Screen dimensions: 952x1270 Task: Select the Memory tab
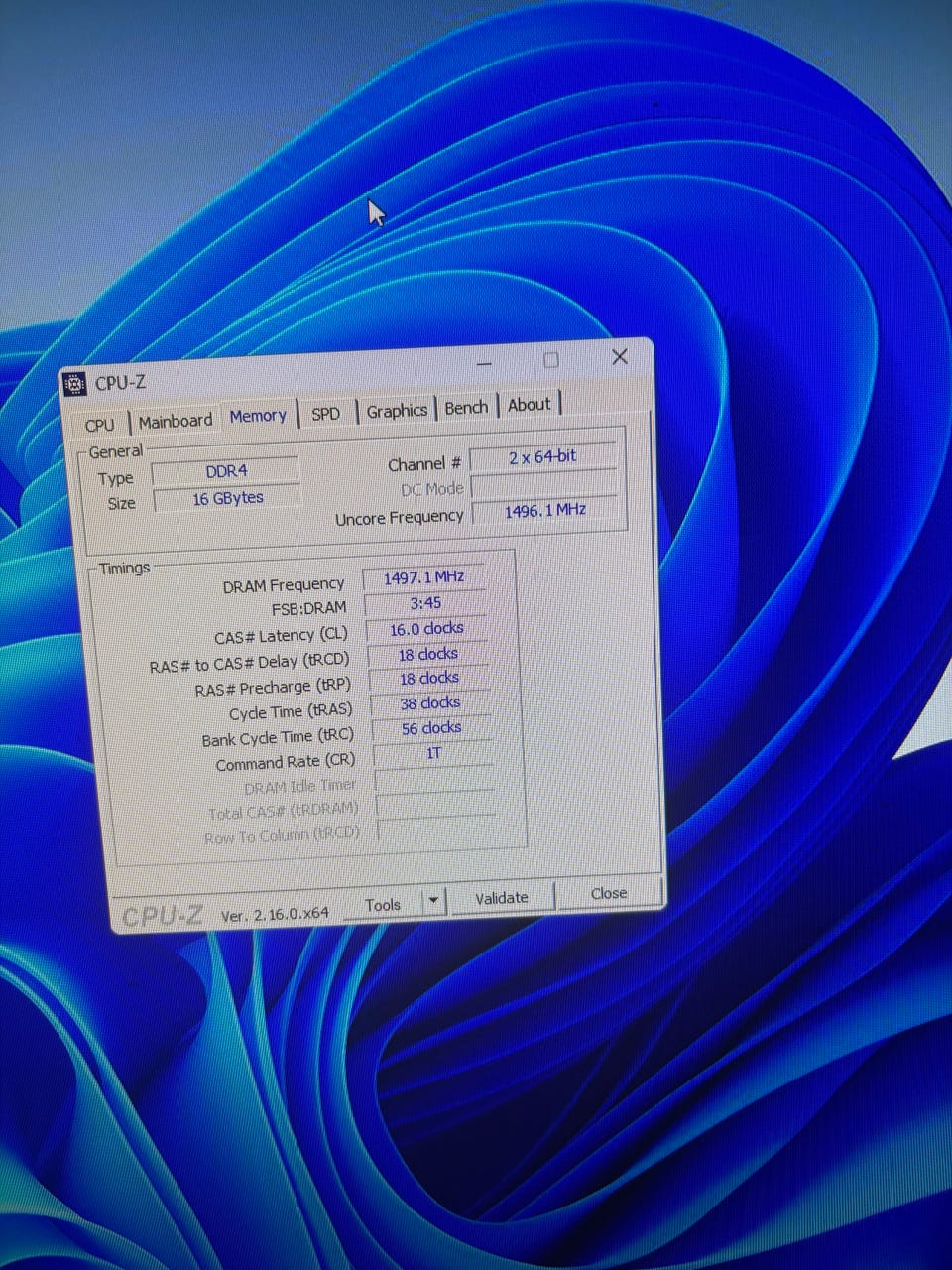tap(258, 416)
